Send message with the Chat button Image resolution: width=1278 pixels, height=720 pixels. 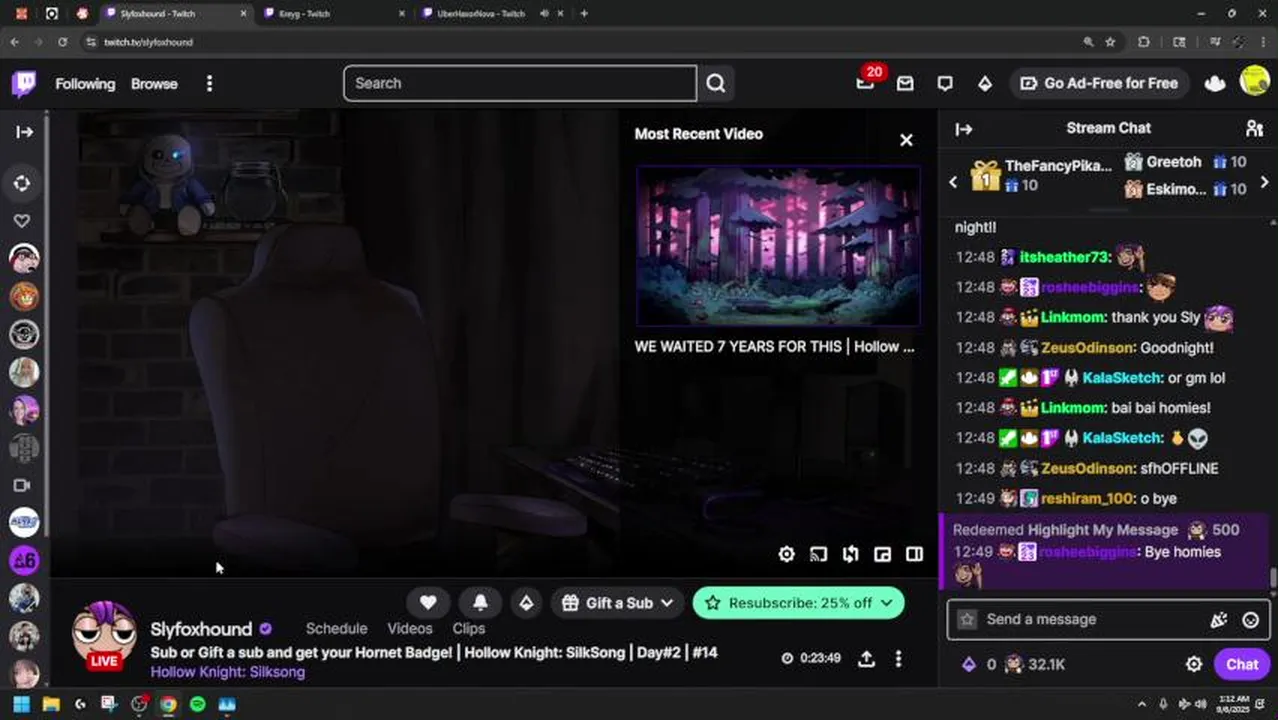(x=1242, y=664)
